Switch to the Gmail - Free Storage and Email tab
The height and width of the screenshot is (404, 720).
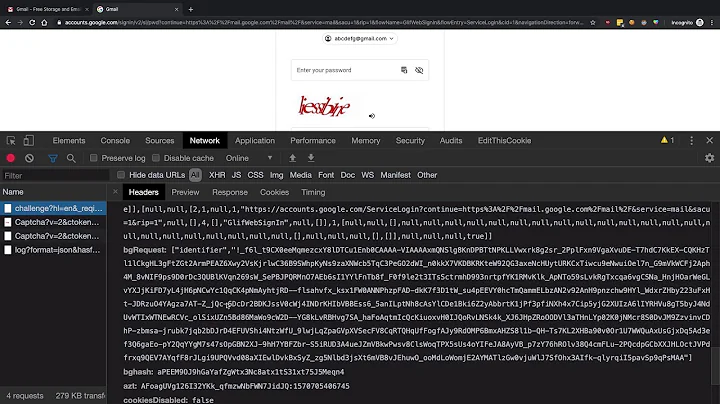48,9
